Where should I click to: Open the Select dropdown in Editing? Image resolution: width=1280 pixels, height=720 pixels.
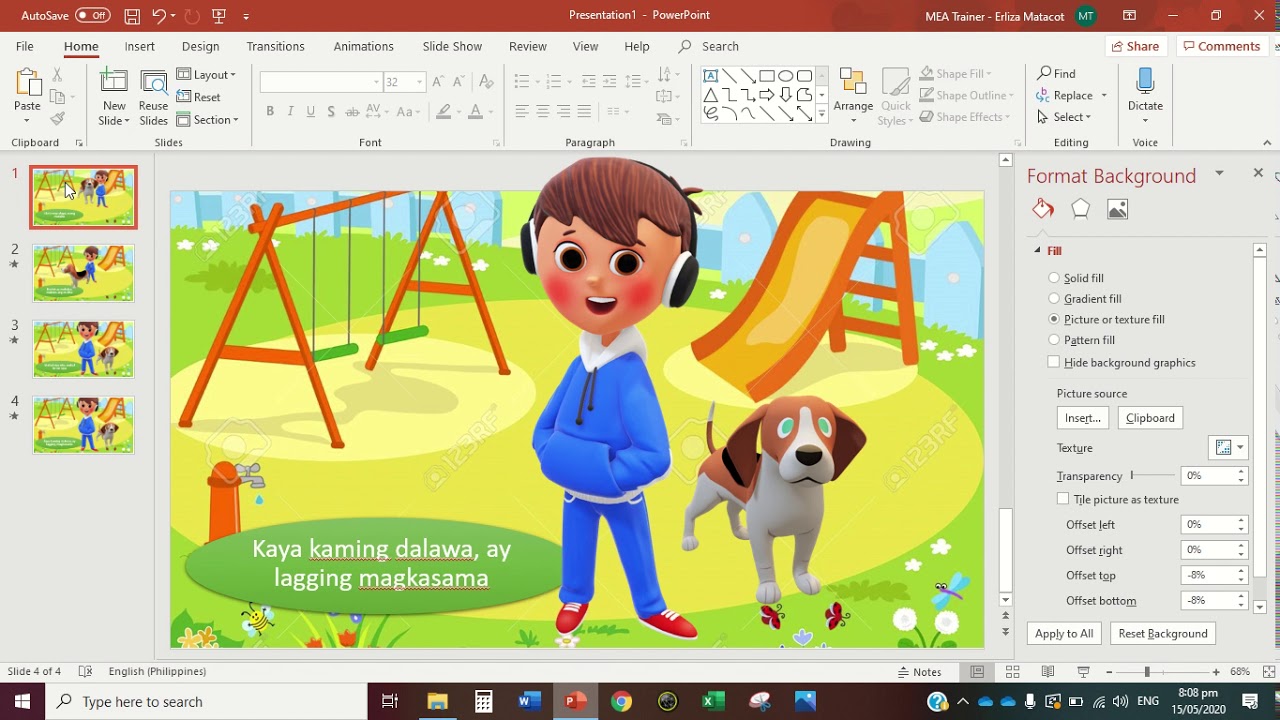point(1065,117)
